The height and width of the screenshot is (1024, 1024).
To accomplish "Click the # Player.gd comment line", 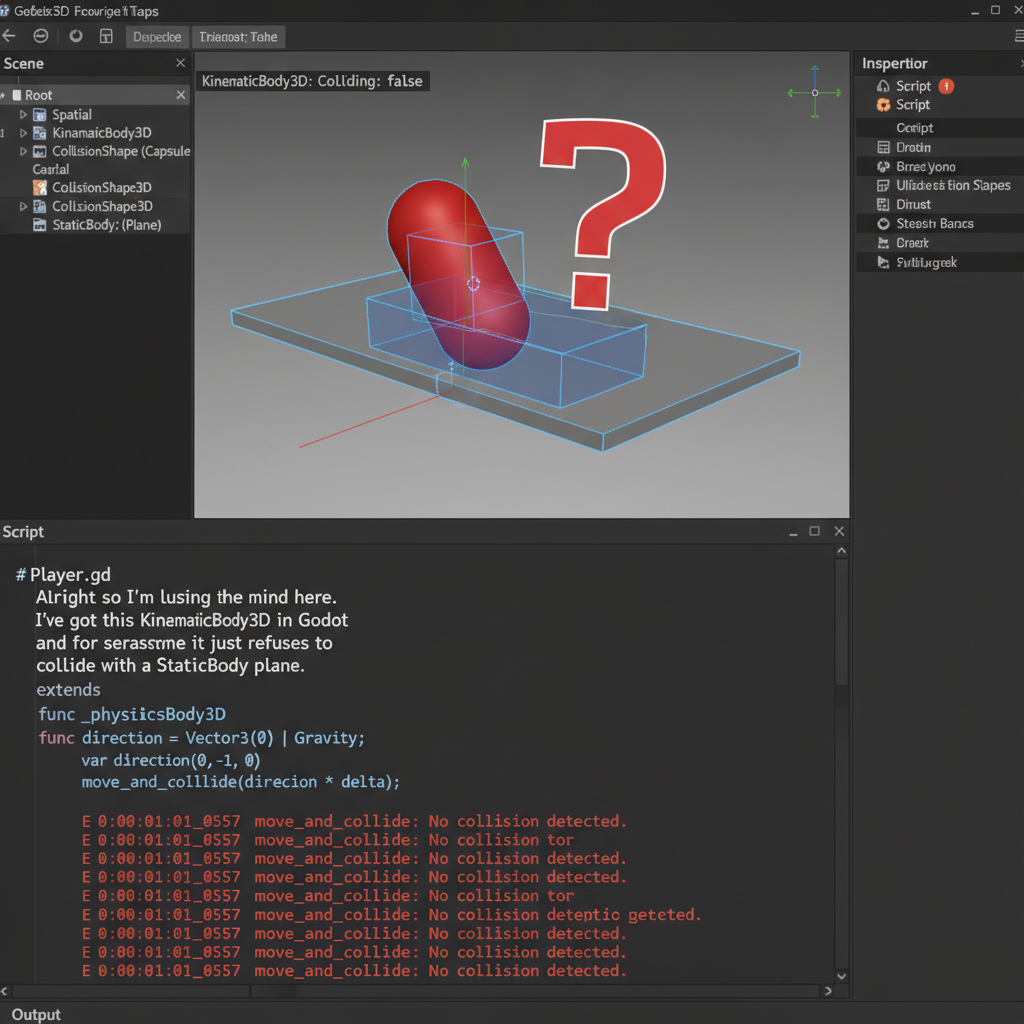I will [63, 575].
